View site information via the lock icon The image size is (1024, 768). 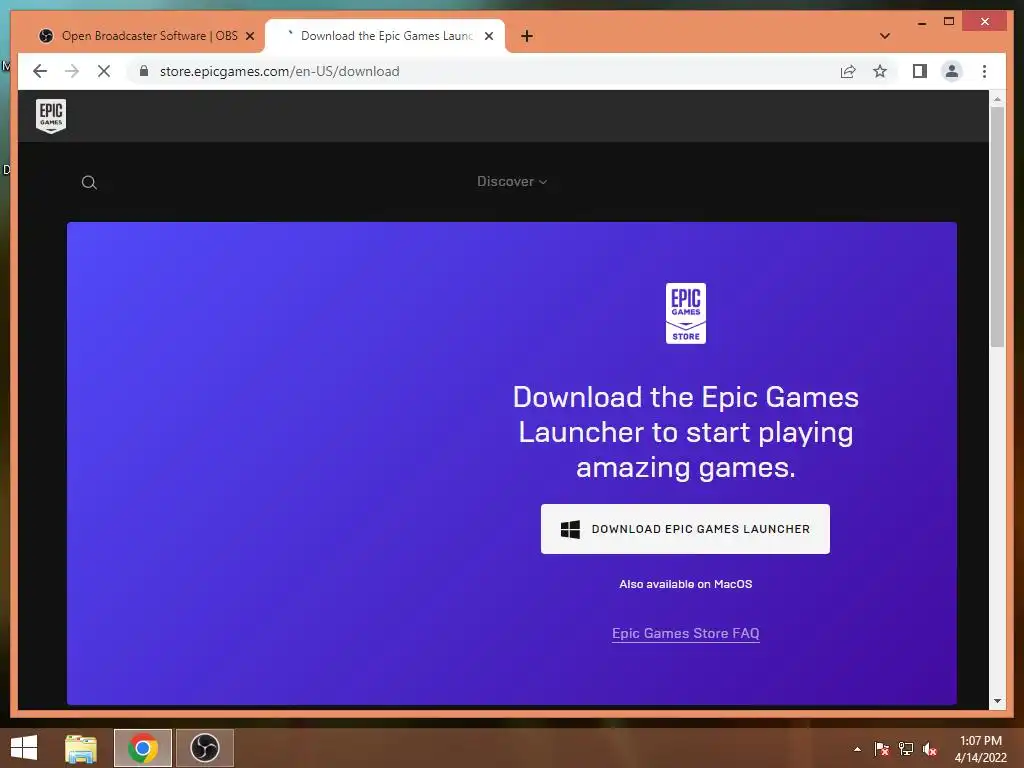click(x=144, y=71)
